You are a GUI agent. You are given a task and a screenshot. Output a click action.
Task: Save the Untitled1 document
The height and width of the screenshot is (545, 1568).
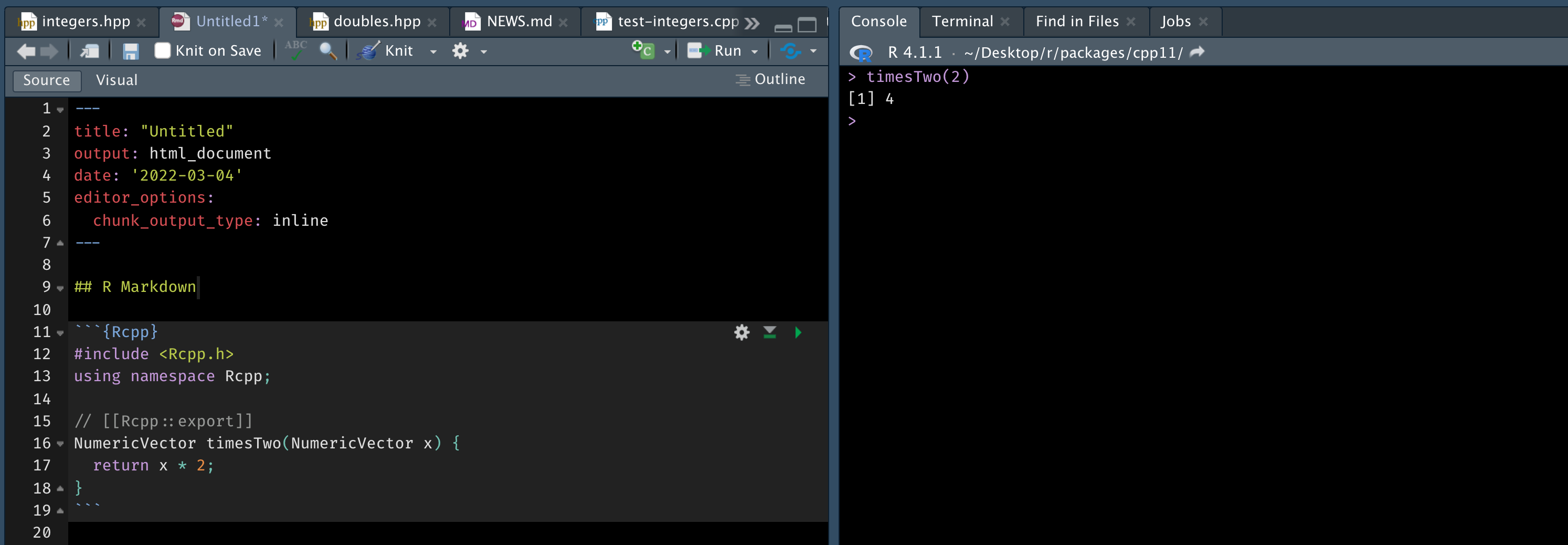point(130,51)
